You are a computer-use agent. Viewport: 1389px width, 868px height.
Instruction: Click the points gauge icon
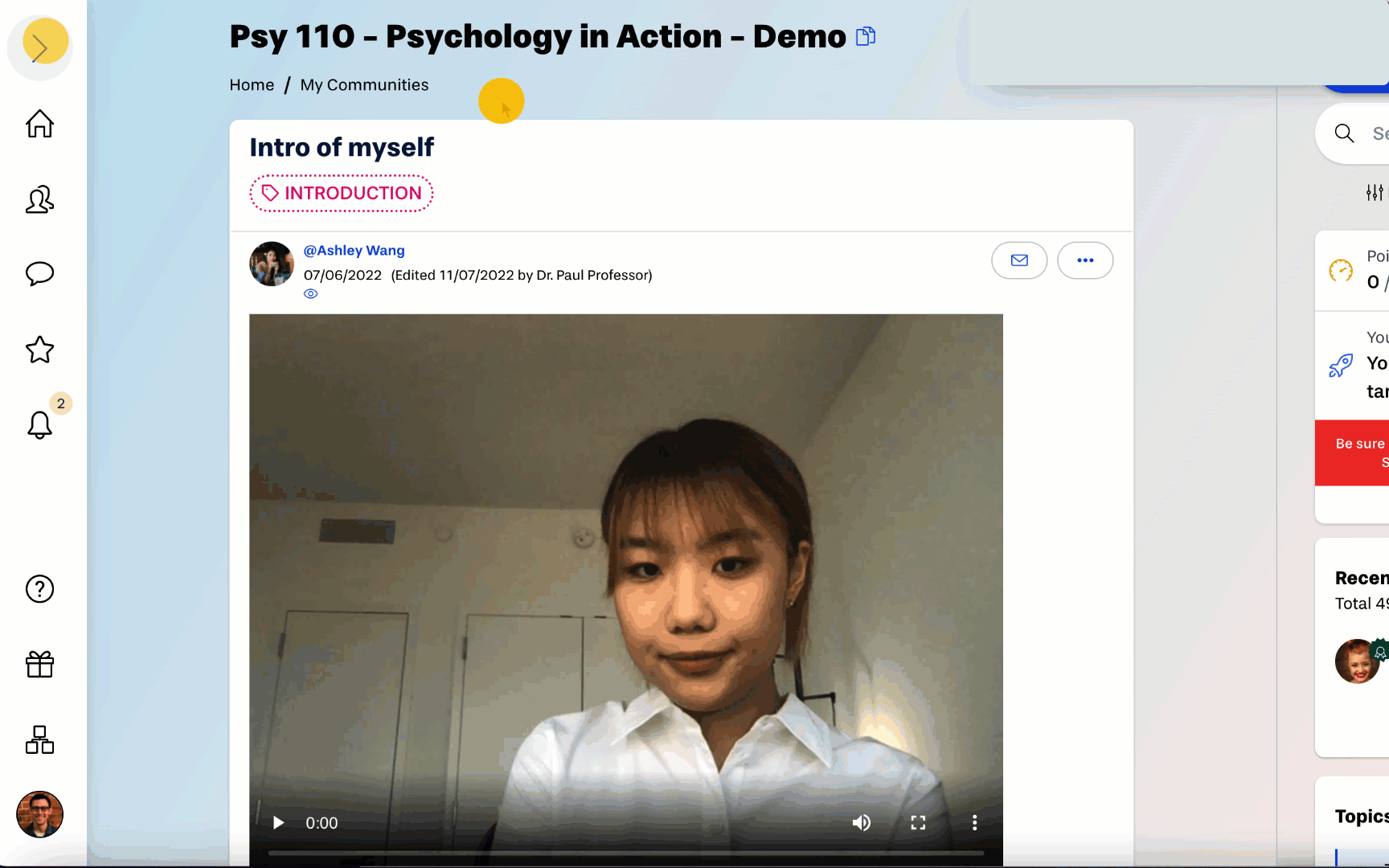point(1341,271)
